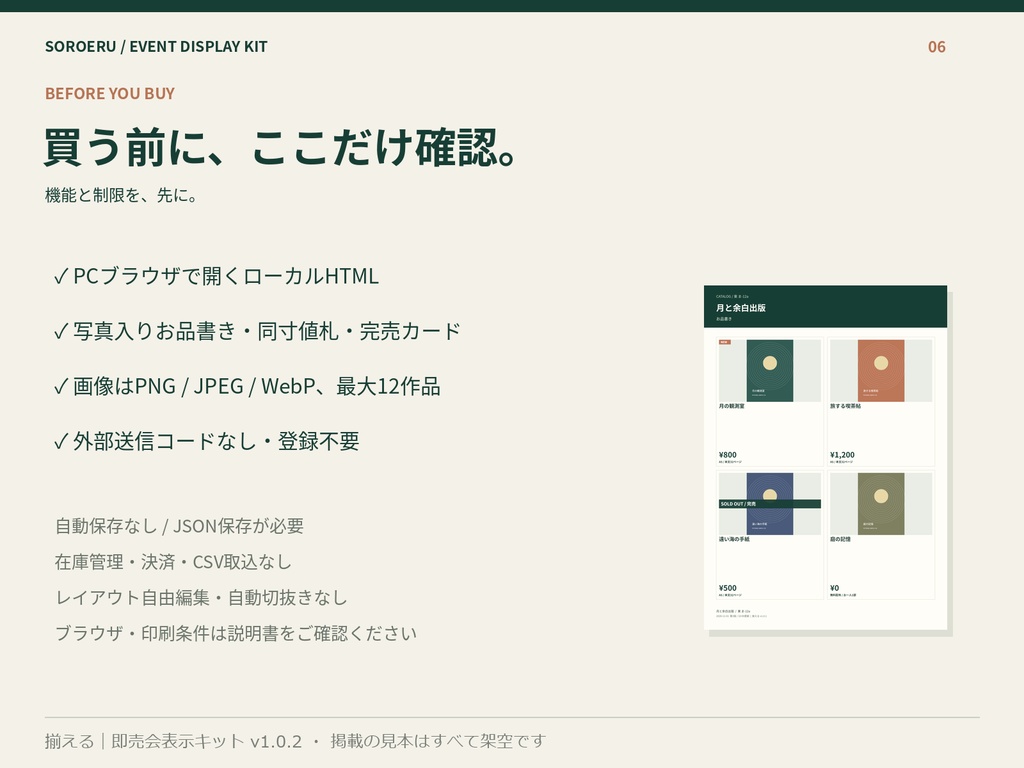Screen dimensions: 1024x768
Task: Click the page number 06
Action: pyautogui.click(x=936, y=47)
